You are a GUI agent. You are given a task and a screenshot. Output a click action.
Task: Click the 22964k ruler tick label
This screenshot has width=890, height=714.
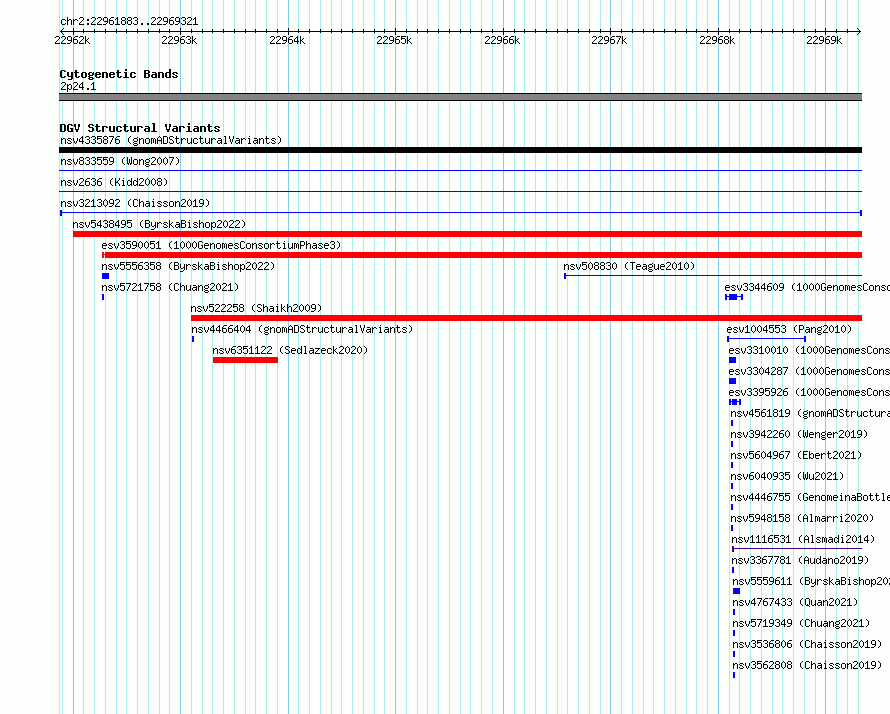click(x=287, y=40)
